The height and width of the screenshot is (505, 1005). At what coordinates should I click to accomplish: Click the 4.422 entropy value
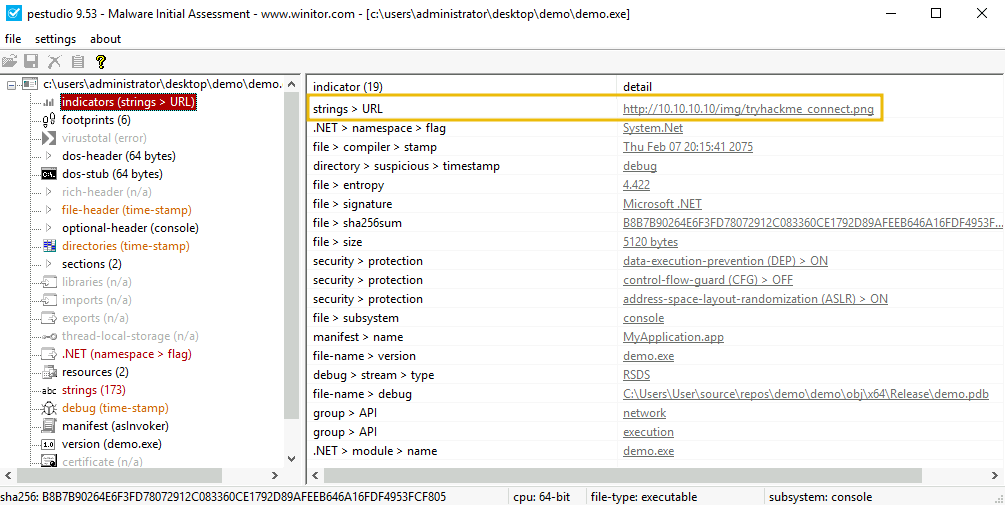click(636, 185)
